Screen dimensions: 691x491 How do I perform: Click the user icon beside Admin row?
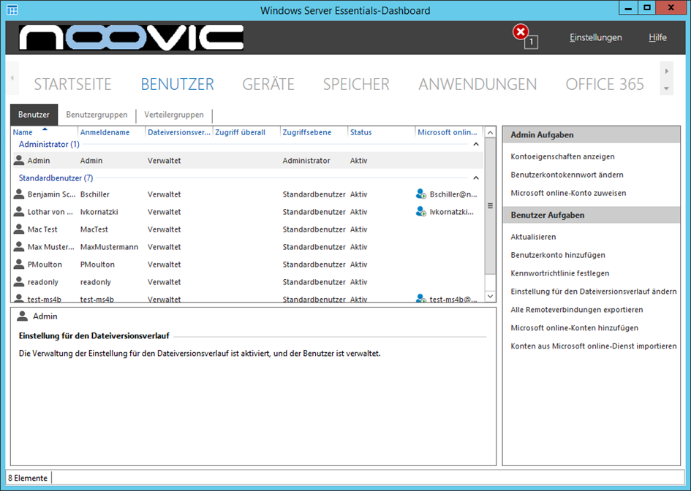(x=19, y=160)
